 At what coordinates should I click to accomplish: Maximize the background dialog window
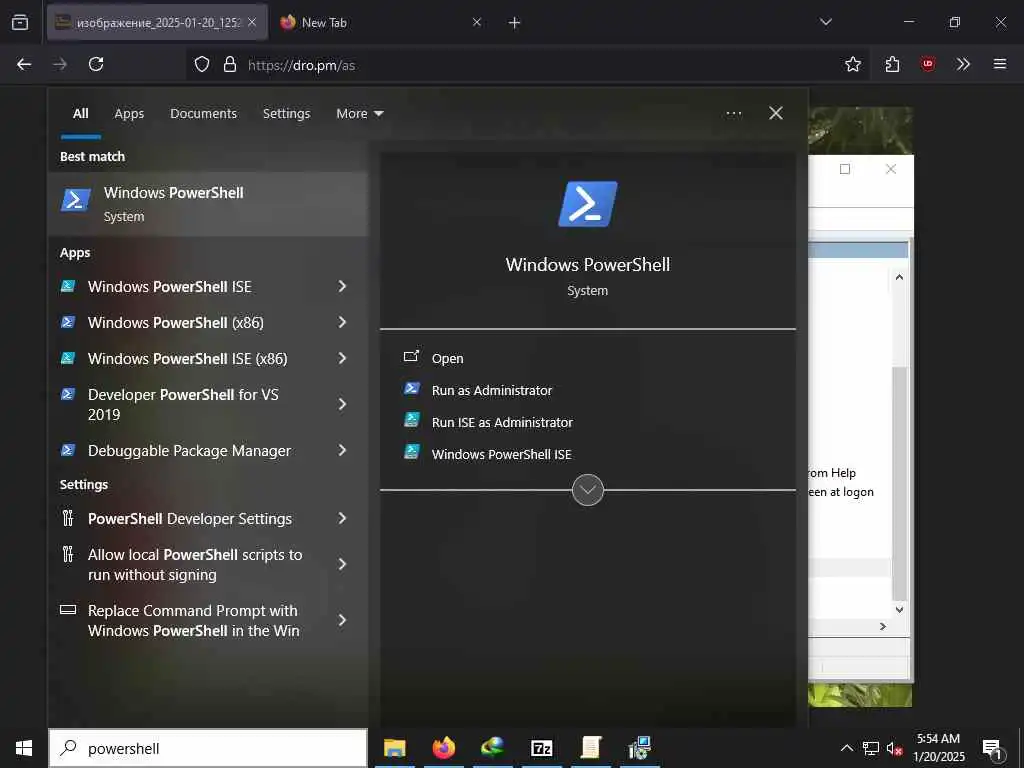point(845,169)
